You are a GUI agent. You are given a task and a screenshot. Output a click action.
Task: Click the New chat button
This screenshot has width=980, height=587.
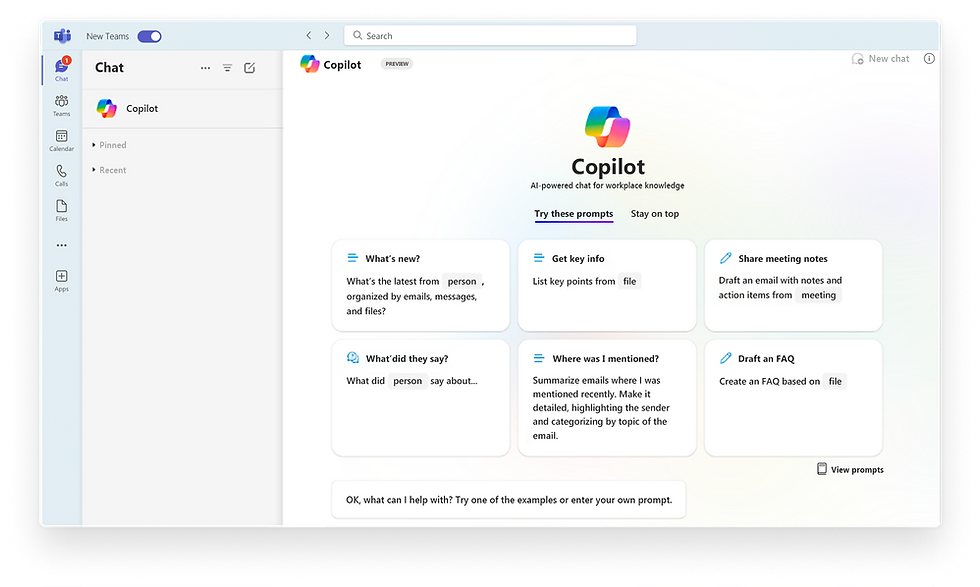[x=880, y=59]
